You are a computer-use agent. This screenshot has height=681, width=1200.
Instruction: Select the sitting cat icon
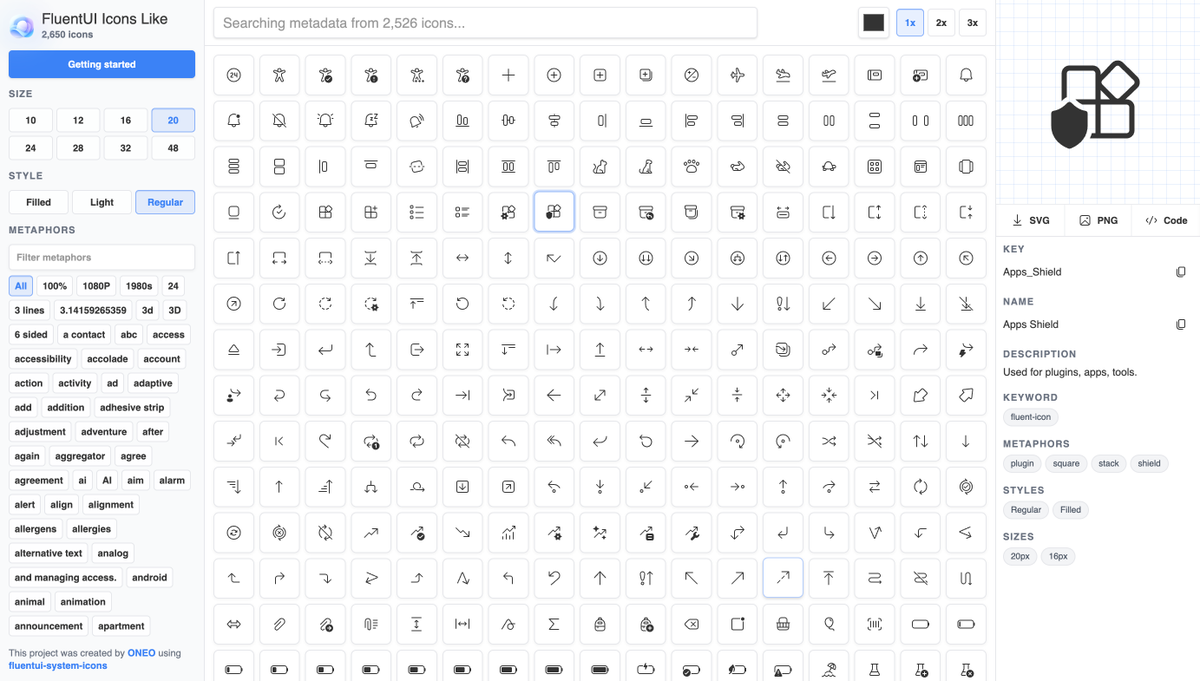(600, 166)
